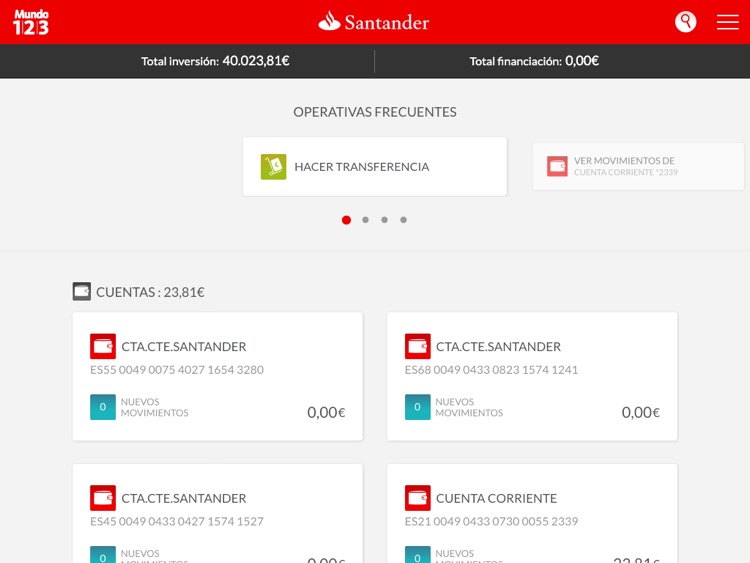Viewport: 750px width, 563px height.
Task: Open the search magnifier icon
Action: [685, 22]
